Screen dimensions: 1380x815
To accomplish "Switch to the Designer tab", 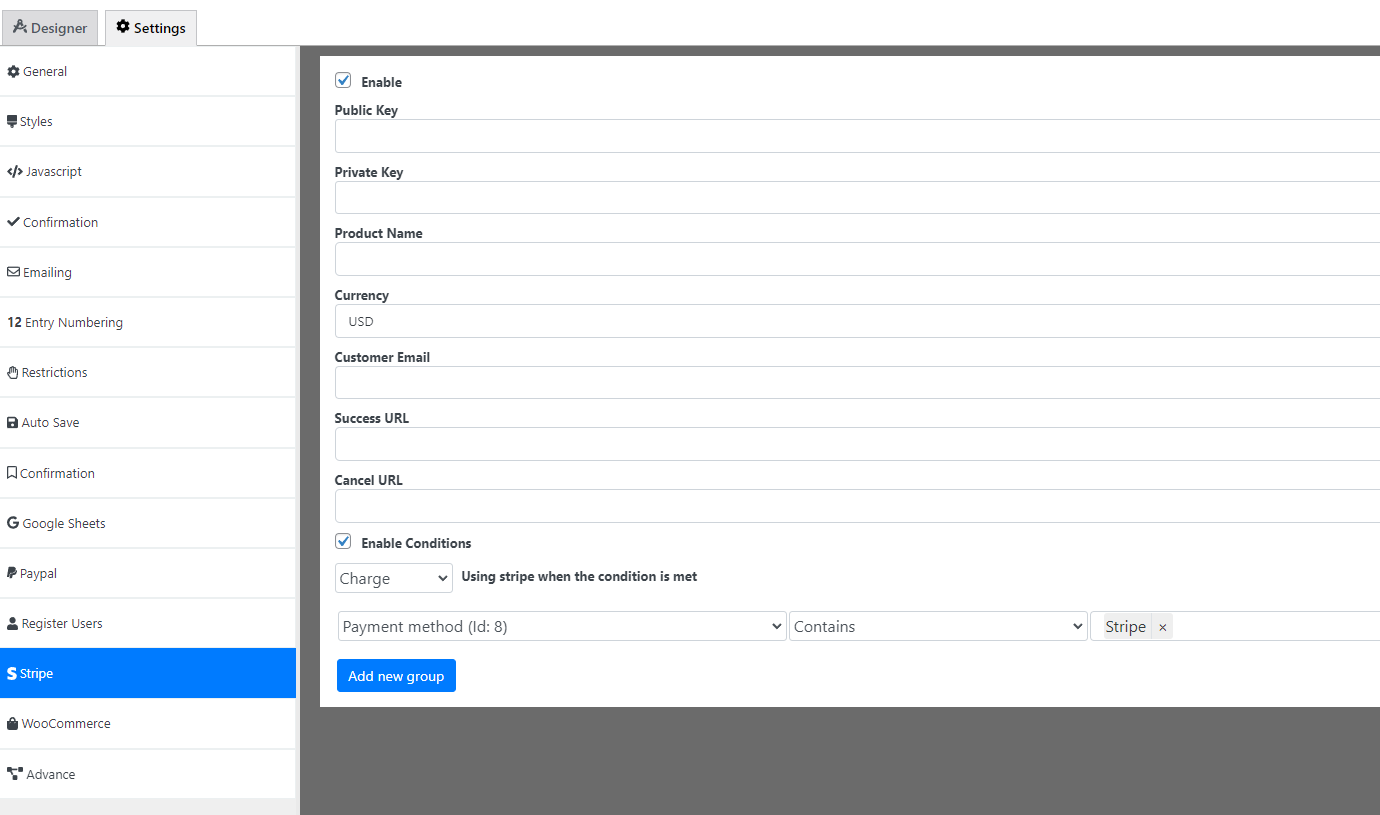I will (x=50, y=28).
